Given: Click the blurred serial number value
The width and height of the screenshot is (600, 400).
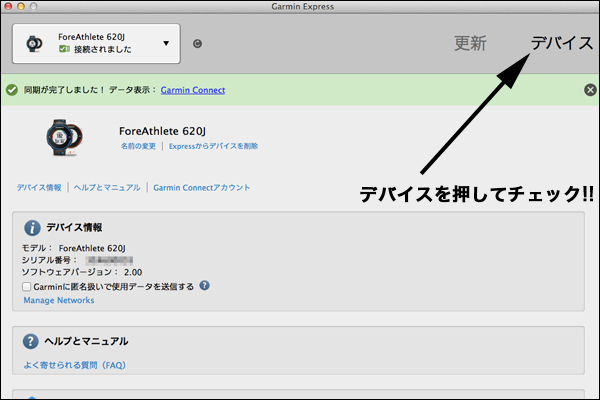Looking at the screenshot, I should pos(109,260).
